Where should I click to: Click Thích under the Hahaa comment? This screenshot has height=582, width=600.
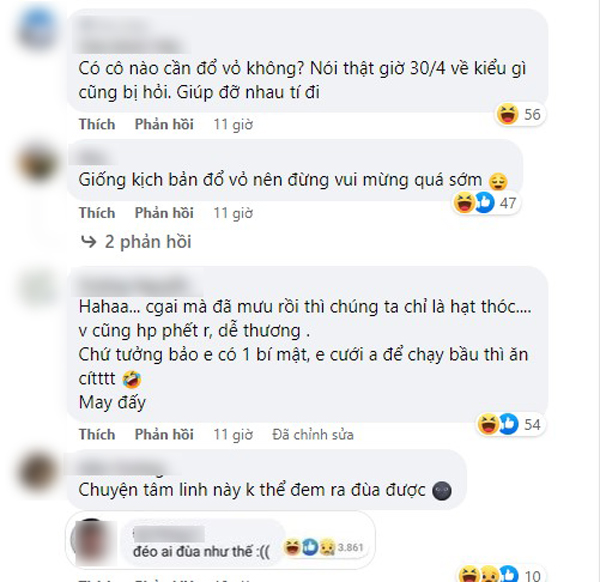coord(97,434)
